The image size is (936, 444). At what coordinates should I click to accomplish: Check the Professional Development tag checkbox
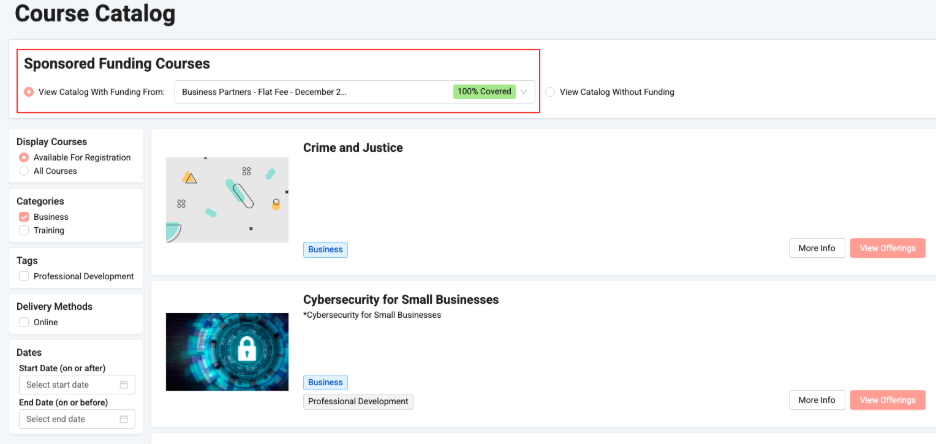click(24, 276)
